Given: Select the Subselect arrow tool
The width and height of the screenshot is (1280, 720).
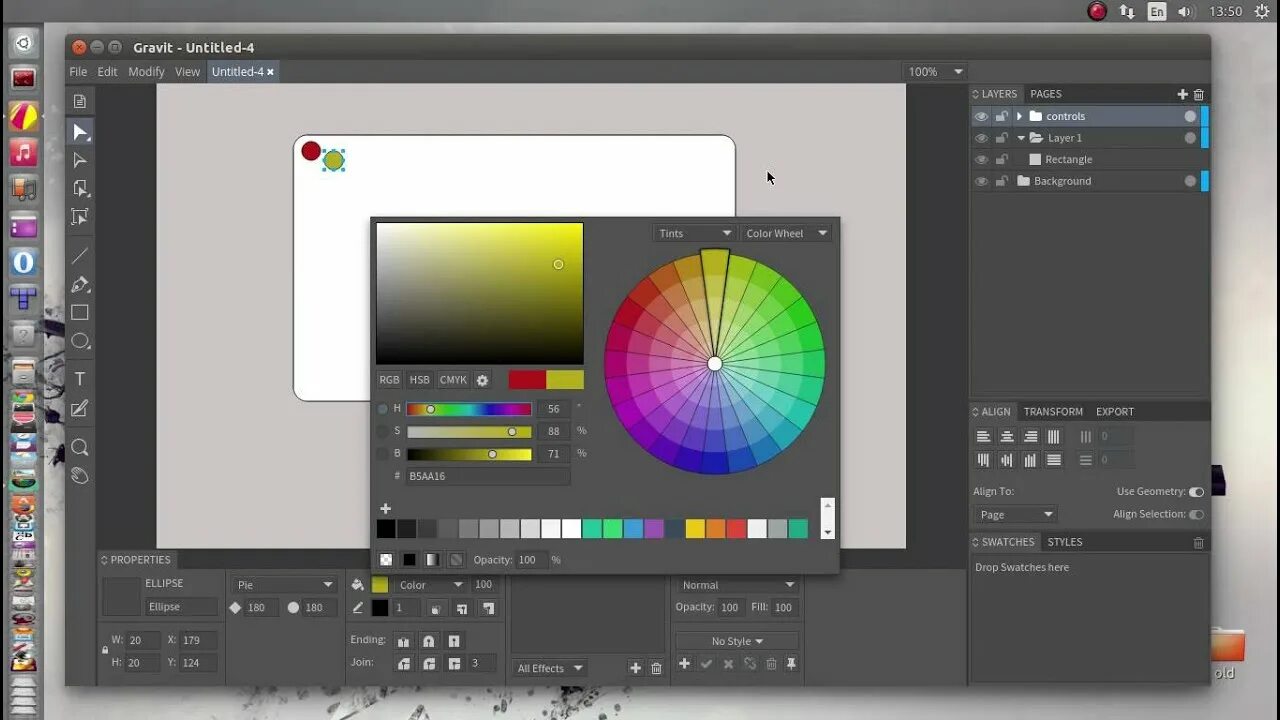Looking at the screenshot, I should point(80,160).
